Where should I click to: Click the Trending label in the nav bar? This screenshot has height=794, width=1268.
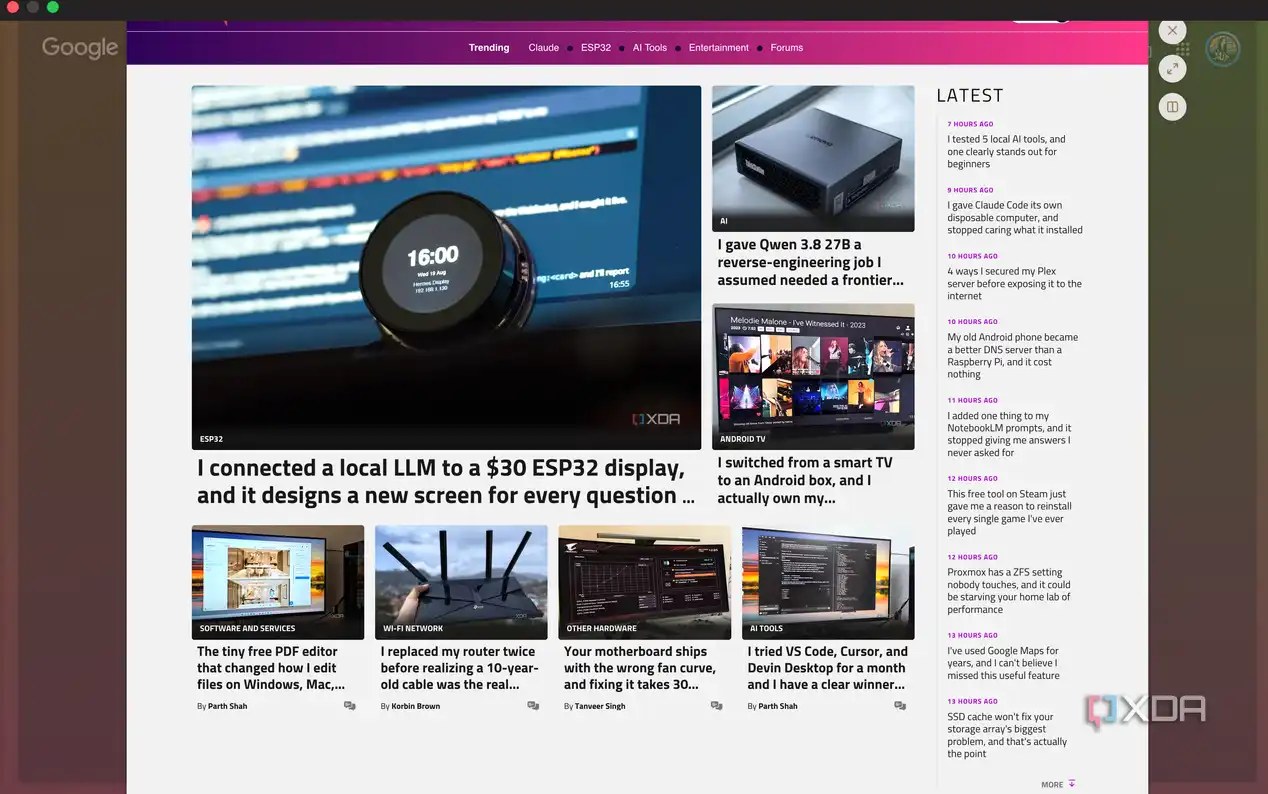point(489,48)
